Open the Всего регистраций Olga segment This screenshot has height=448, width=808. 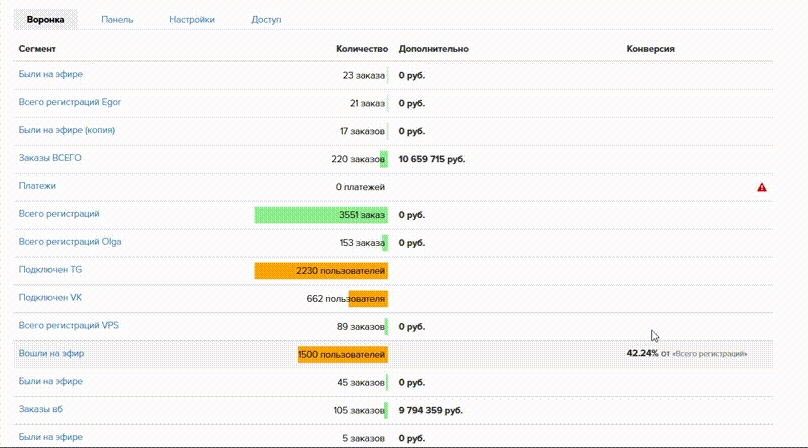point(70,242)
